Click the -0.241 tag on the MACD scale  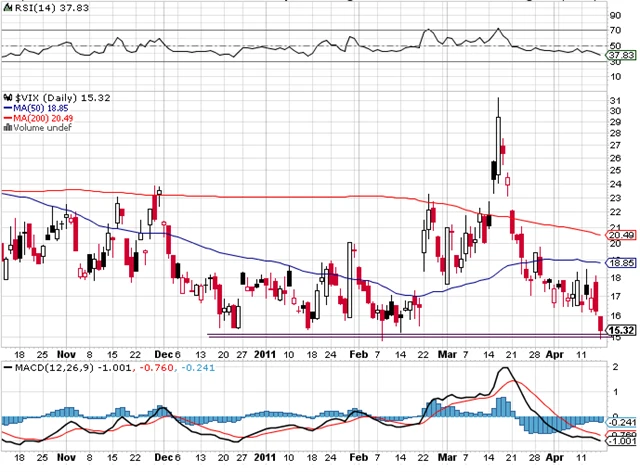tap(621, 423)
